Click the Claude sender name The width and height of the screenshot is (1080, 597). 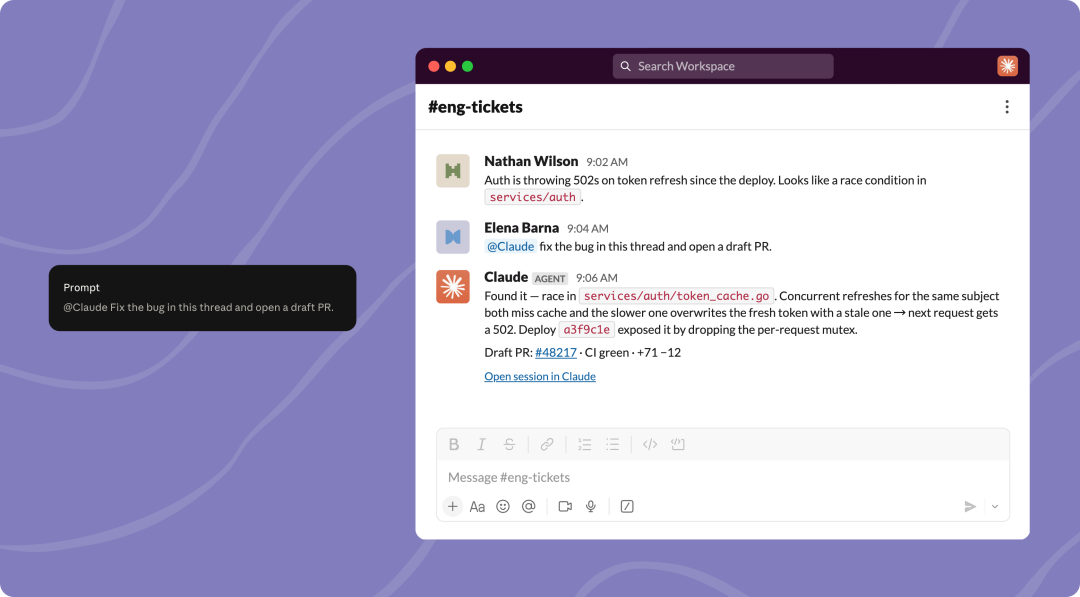click(x=506, y=277)
